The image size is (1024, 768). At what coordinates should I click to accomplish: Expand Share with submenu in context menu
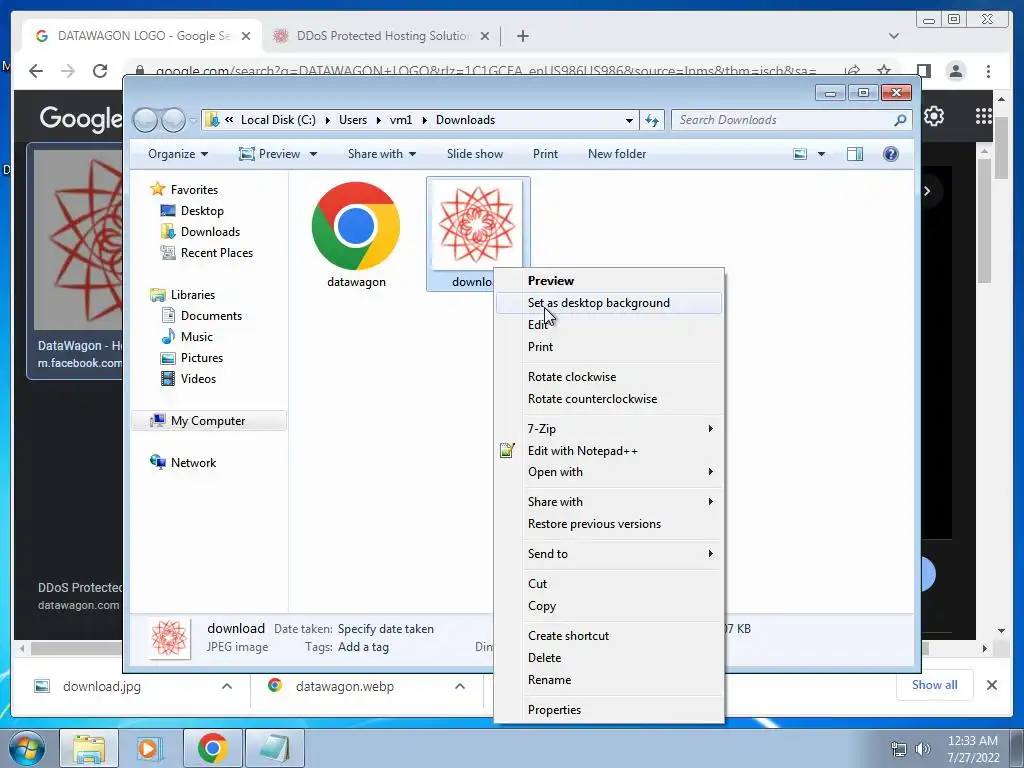[x=609, y=502]
